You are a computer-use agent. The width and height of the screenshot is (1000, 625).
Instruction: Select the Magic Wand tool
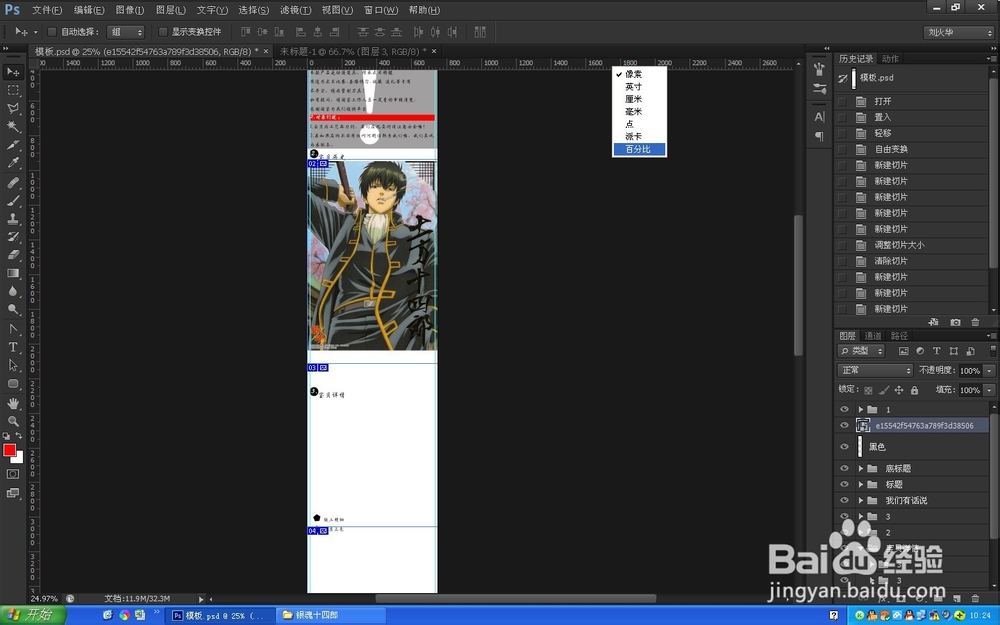pos(13,126)
